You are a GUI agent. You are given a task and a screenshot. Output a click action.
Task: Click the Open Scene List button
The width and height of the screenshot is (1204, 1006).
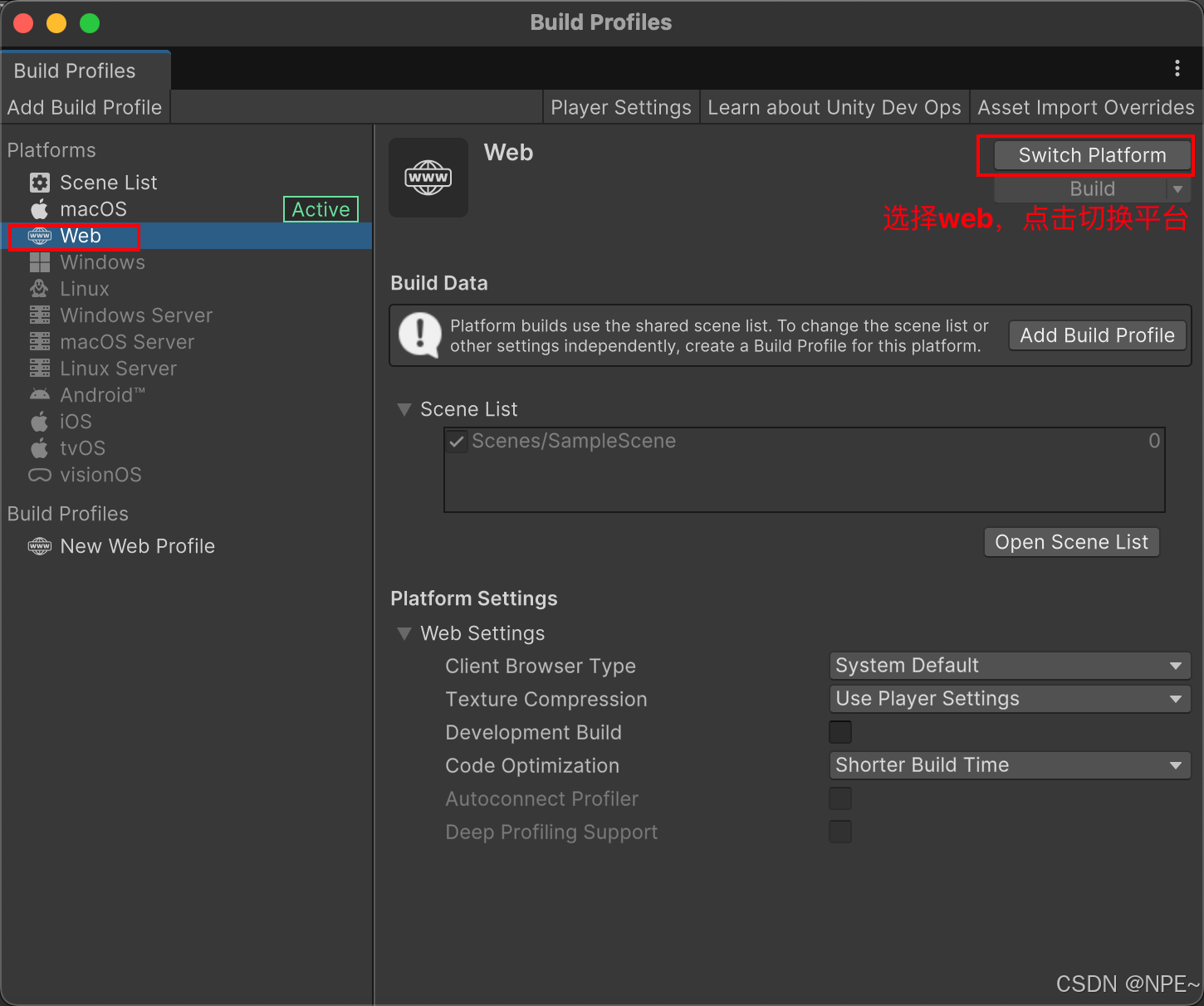point(1071,542)
